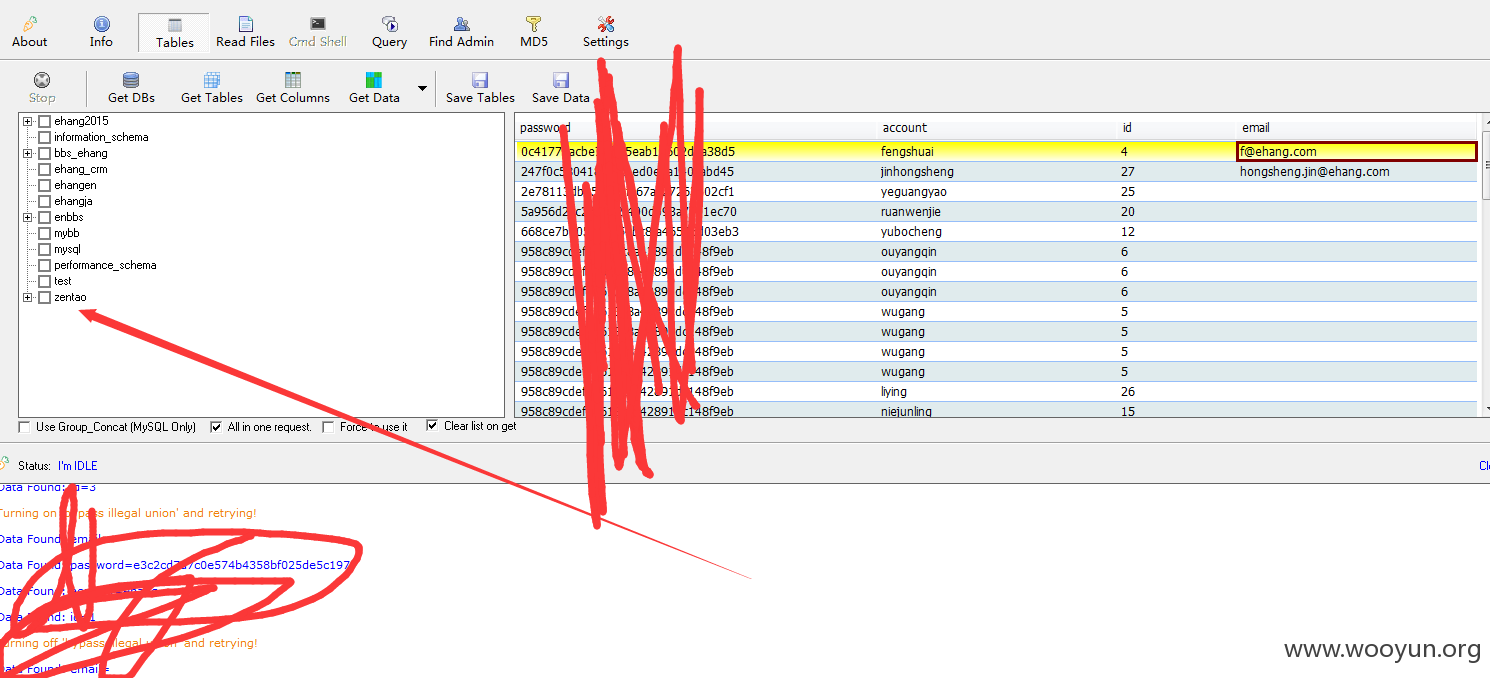Expand the bbs_ehang database node
1490x678 pixels.
28,153
